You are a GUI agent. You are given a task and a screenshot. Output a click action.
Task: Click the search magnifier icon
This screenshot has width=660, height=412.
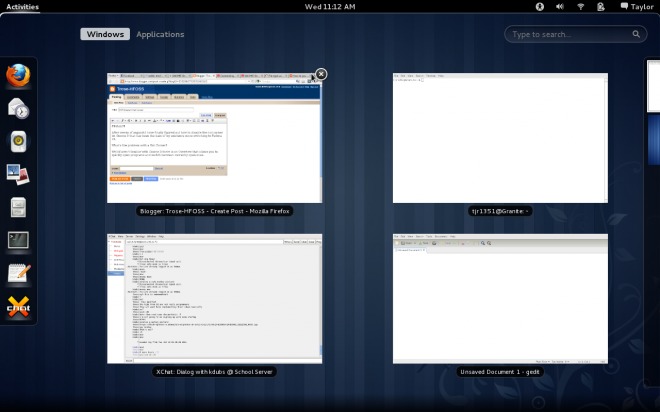coord(636,34)
